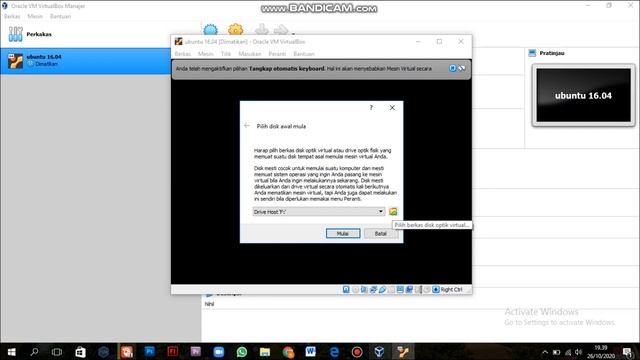This screenshot has height=360, width=640.
Task: Open WhatsApp from the taskbar
Action: [x=242, y=352]
